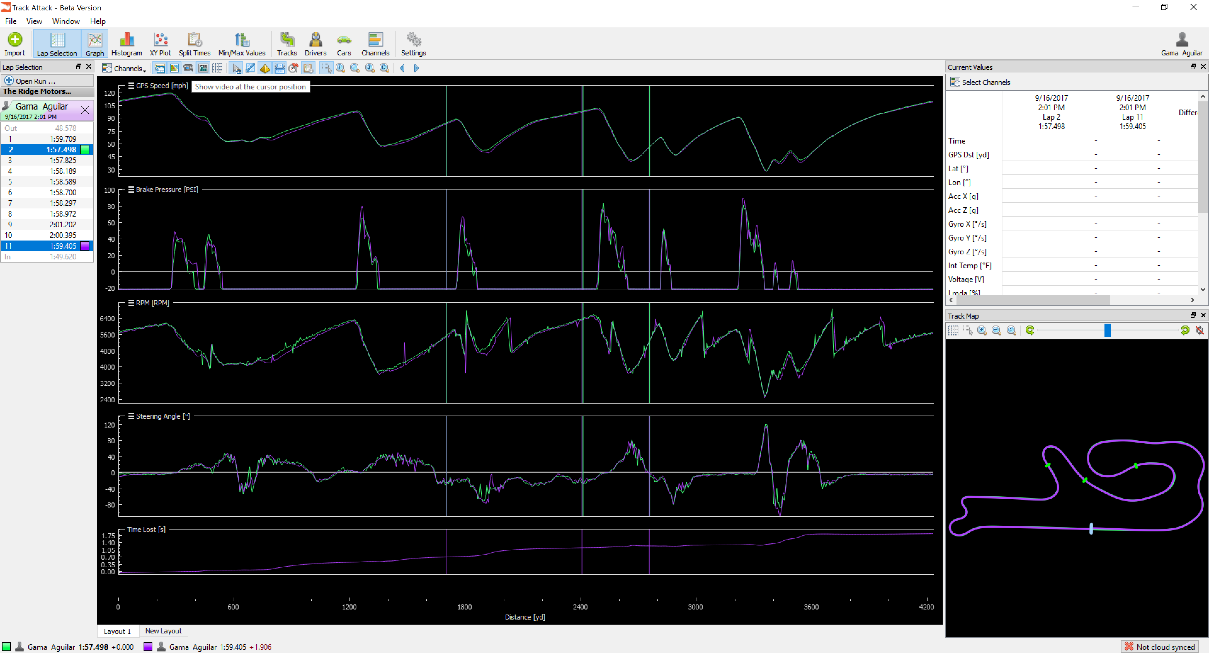Click the pointer cursor tool in graph toolbar
Viewport: 1209px width, 653px height.
point(236,68)
